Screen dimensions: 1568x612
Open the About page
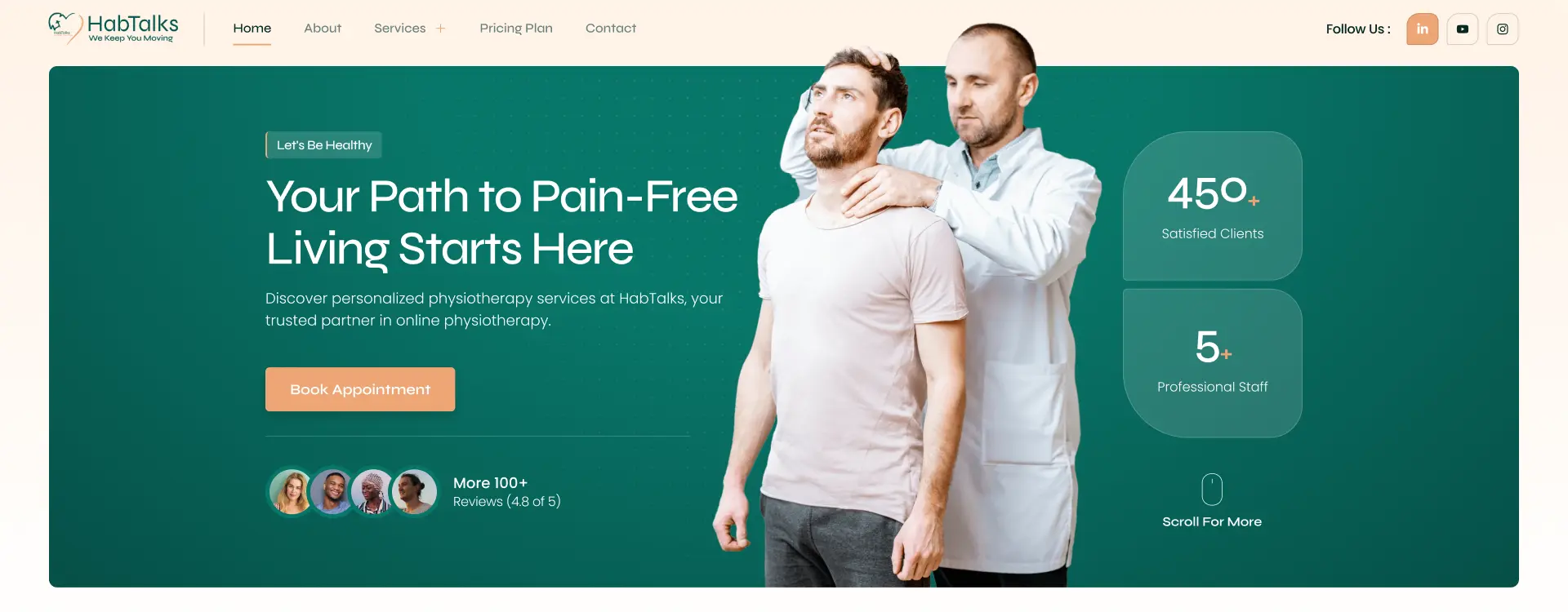(323, 29)
